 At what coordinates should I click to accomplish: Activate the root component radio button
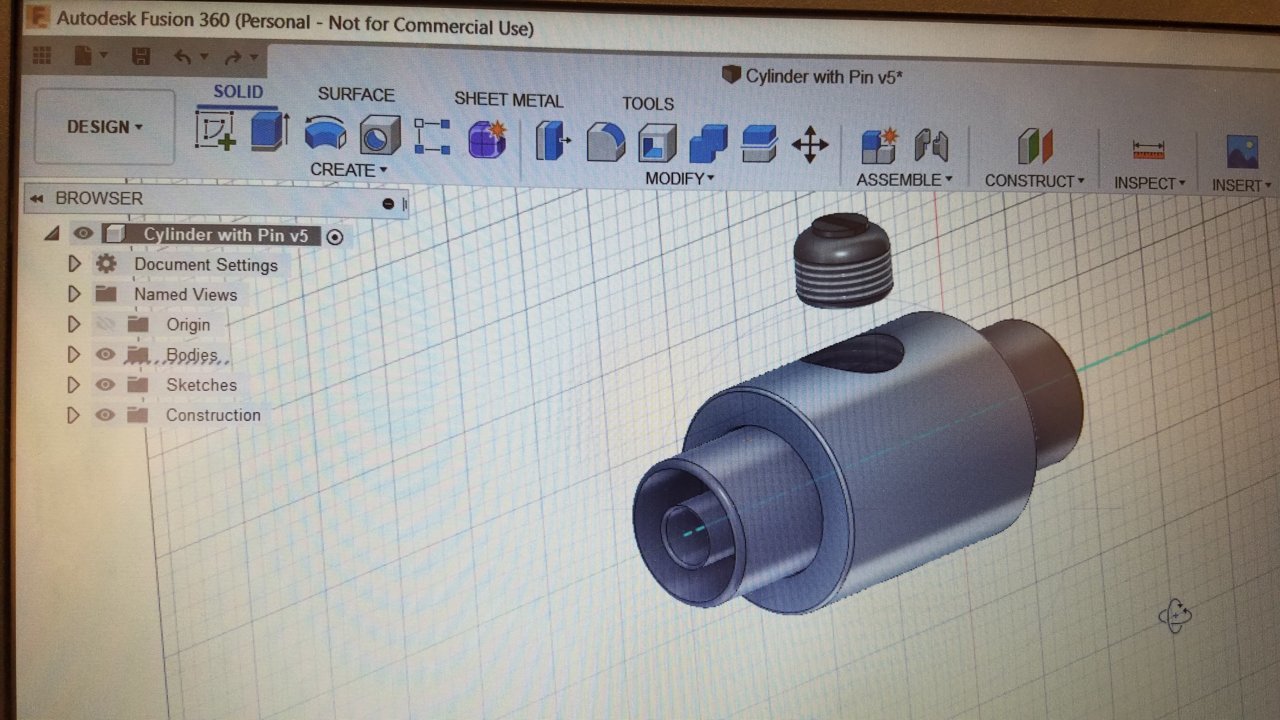pos(335,237)
